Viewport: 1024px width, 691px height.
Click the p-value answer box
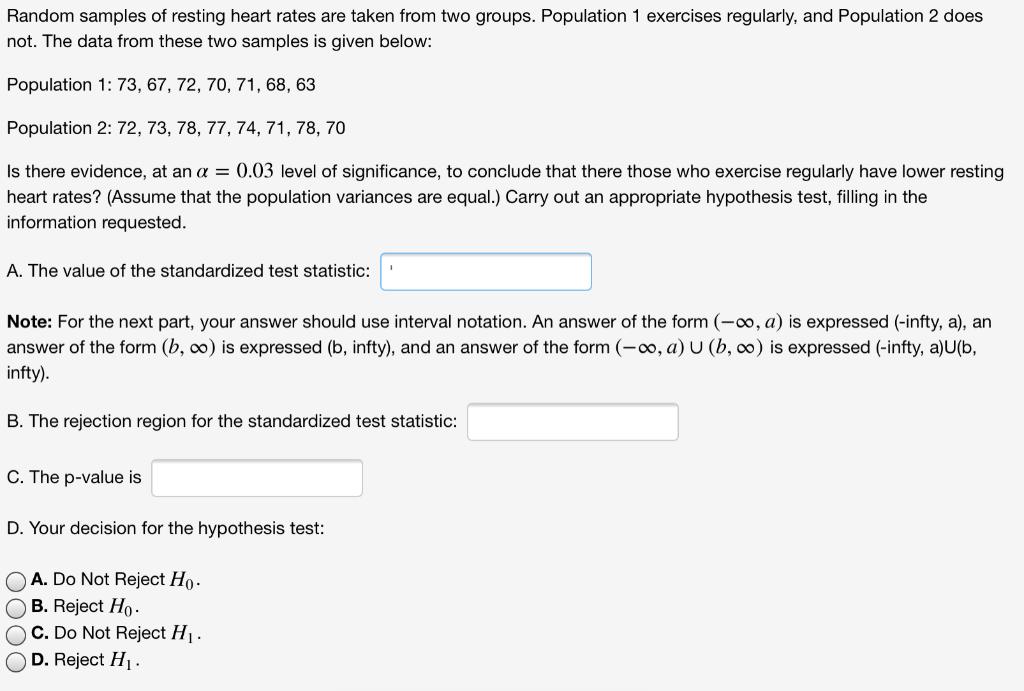pos(256,477)
